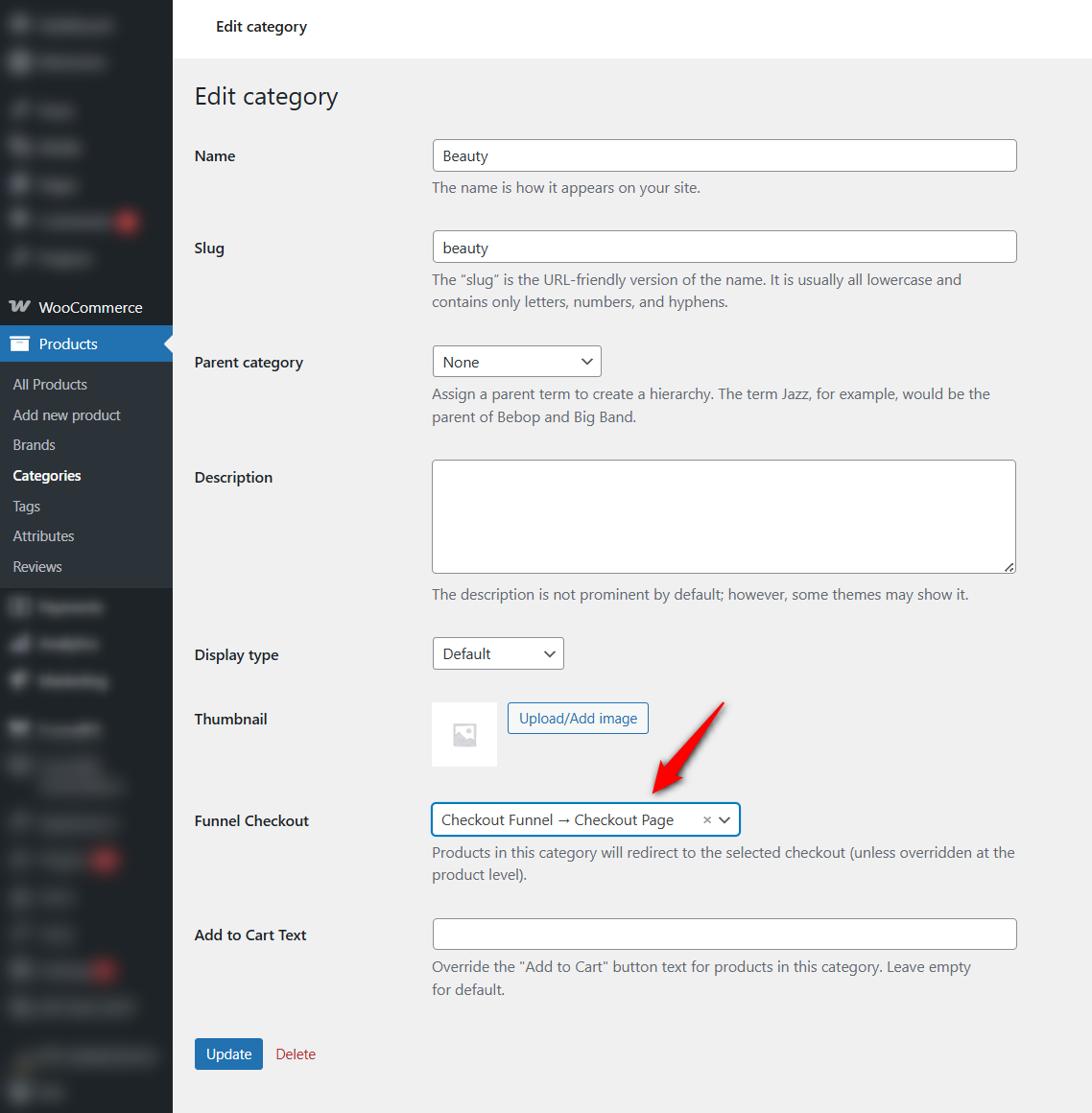Navigate to Reviews in the sidebar
This screenshot has height=1113, width=1092.
pos(36,566)
